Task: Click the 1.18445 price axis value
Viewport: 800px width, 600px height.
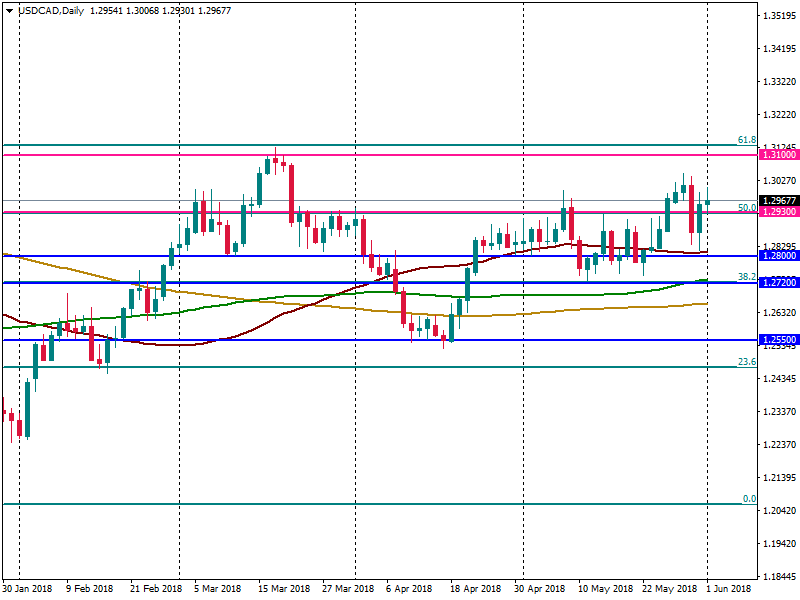Action: (x=779, y=577)
